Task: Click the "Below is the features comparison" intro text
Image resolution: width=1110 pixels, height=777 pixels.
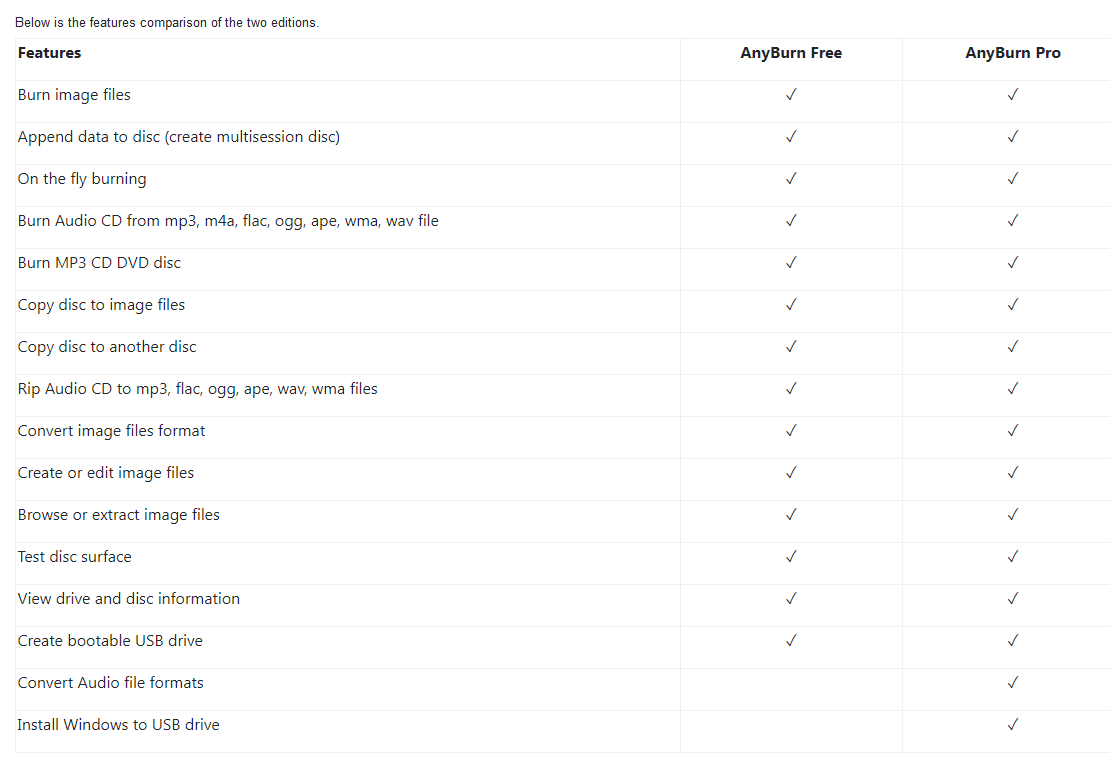Action: pyautogui.click(x=167, y=23)
